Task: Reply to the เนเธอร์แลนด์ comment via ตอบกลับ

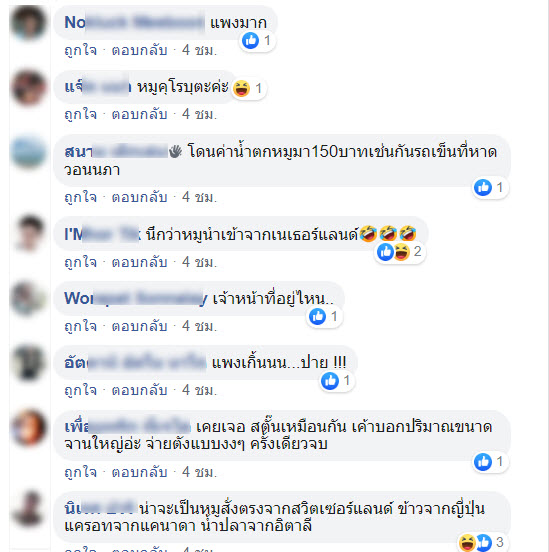Action: point(139,263)
